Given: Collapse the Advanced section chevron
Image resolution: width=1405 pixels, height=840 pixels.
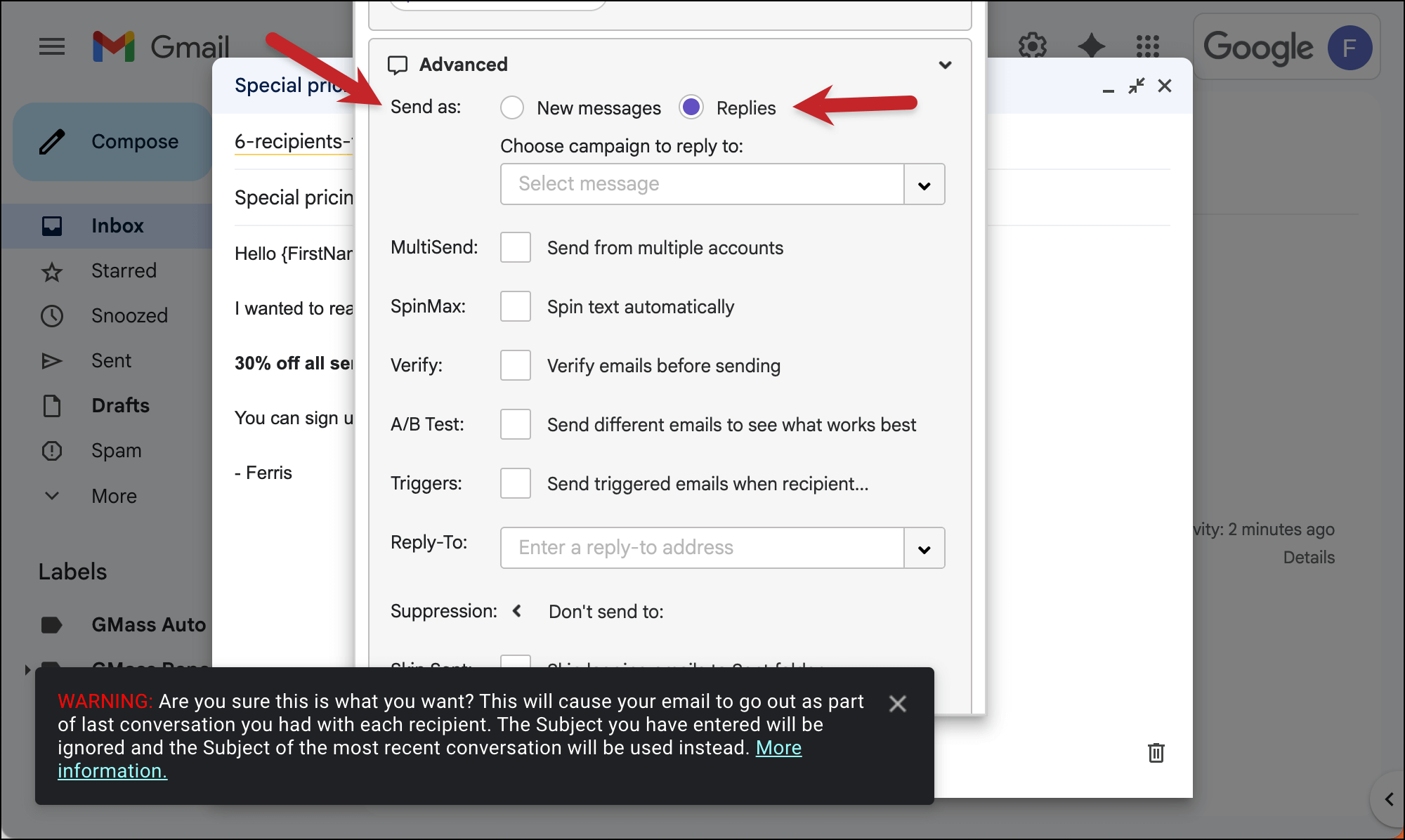Looking at the screenshot, I should 945,64.
